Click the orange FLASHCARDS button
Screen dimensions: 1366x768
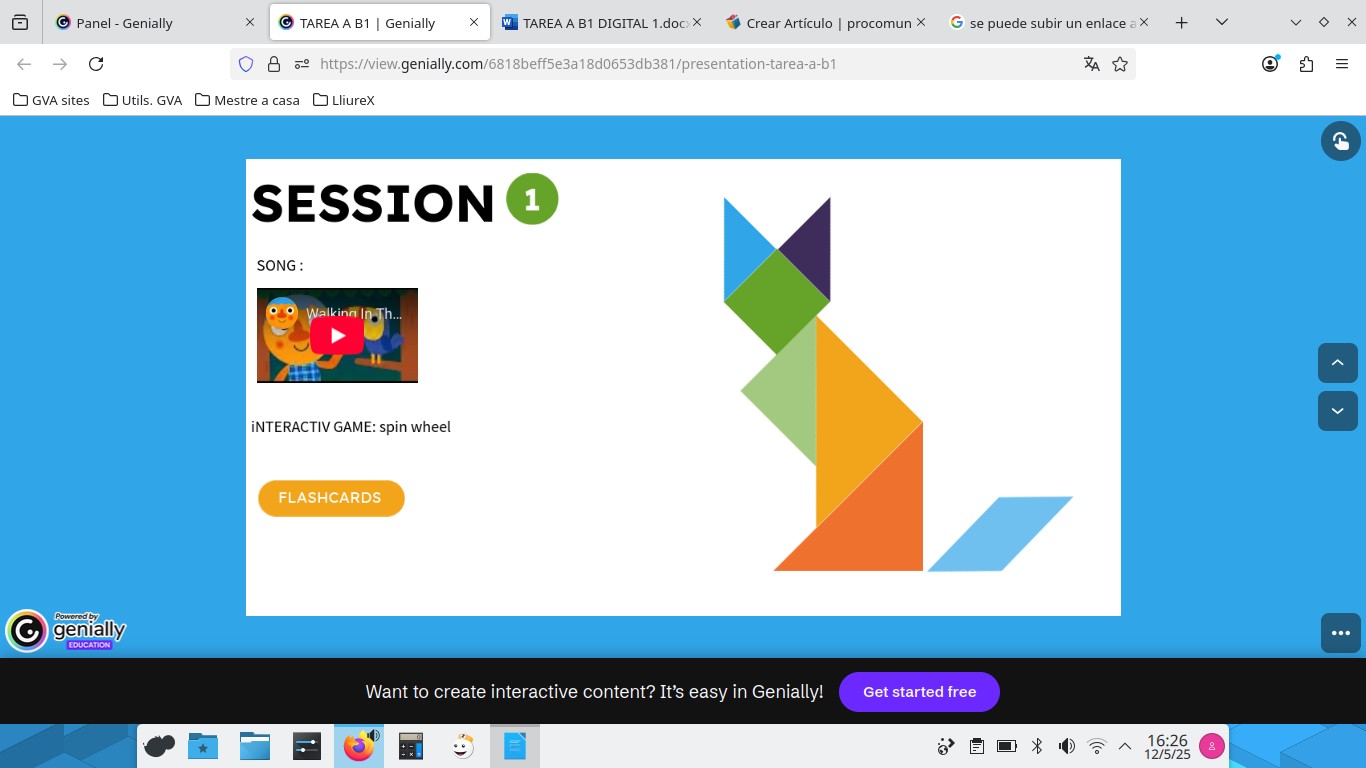tap(330, 498)
